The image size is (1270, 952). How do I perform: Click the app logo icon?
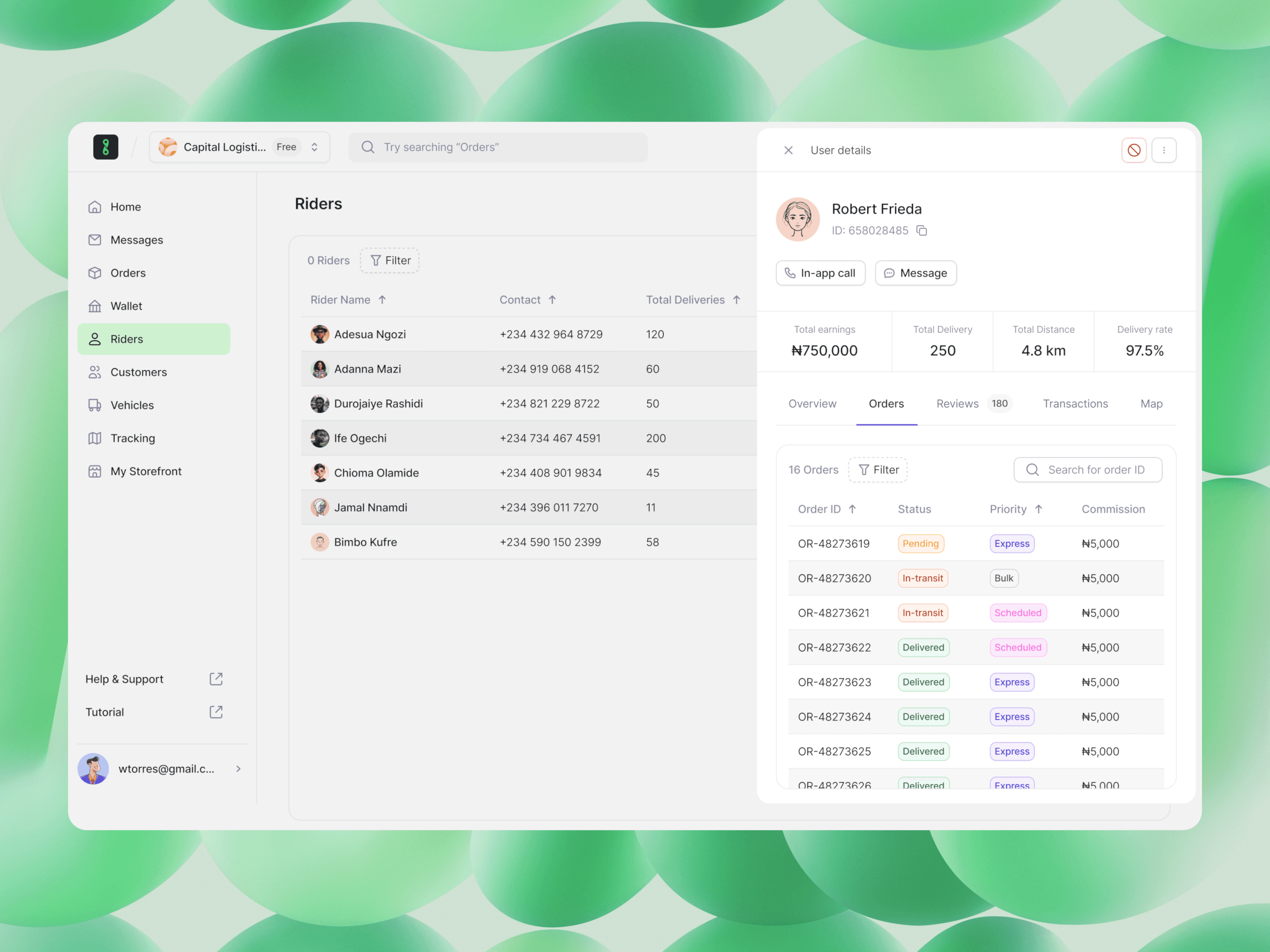(106, 147)
